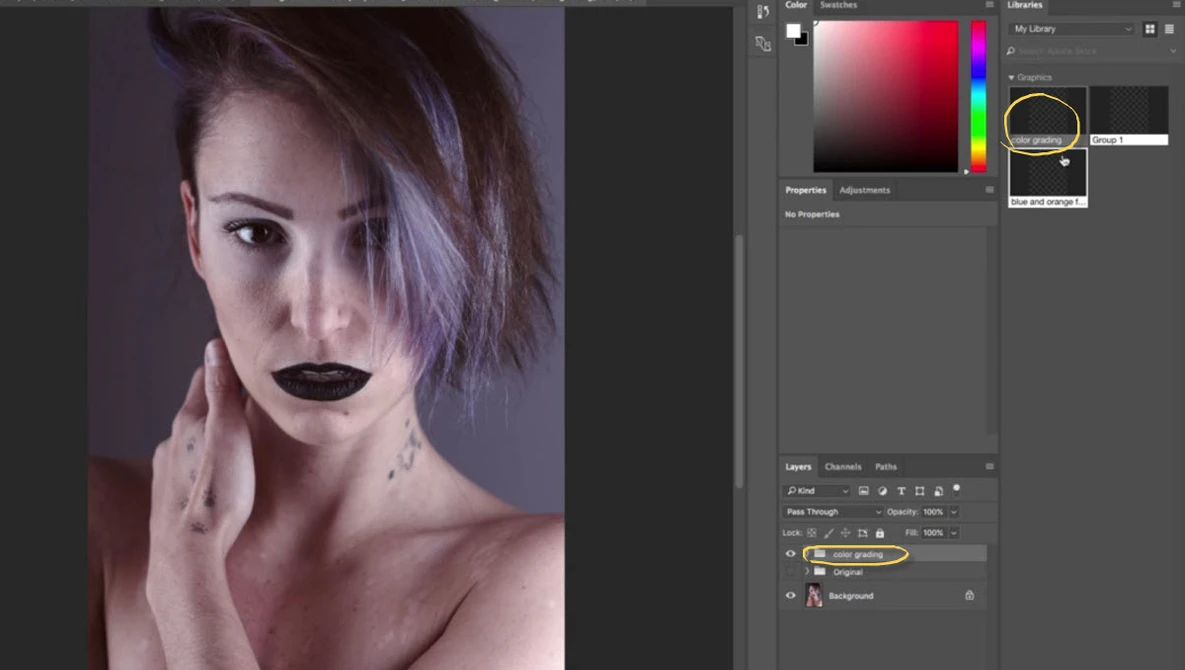Open the Kind filter dropdown
Viewport: 1185px width, 670px height.
[816, 491]
